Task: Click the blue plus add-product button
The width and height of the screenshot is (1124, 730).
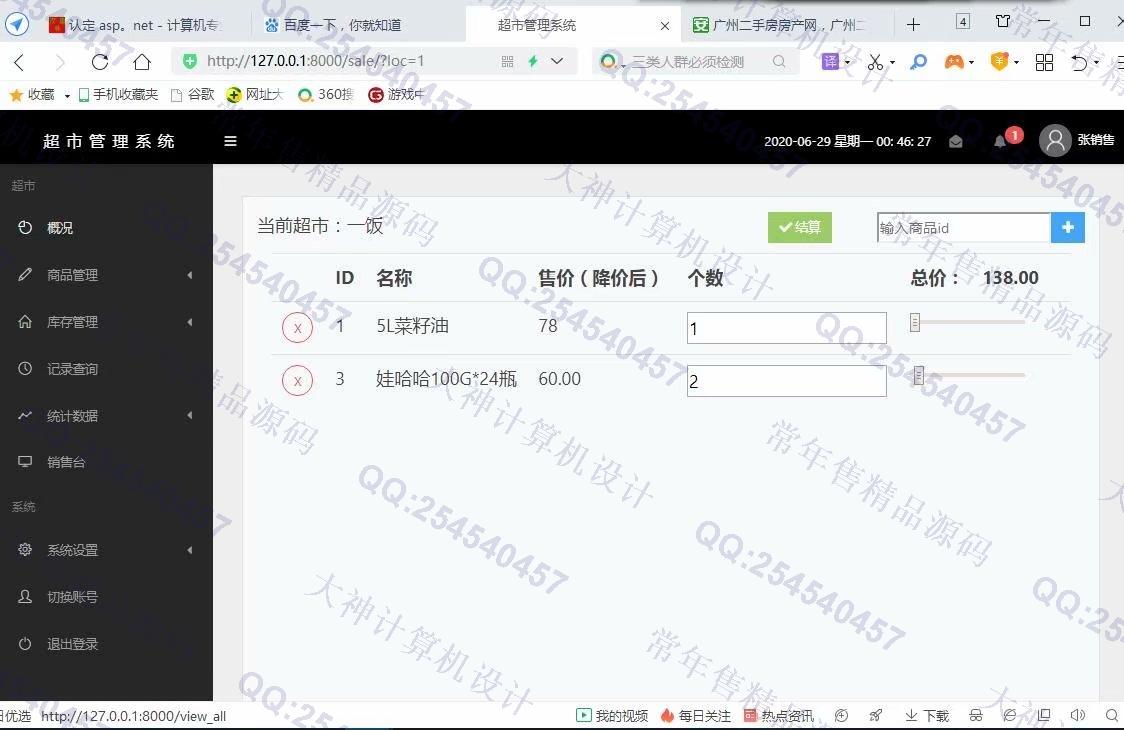Action: tap(1067, 227)
